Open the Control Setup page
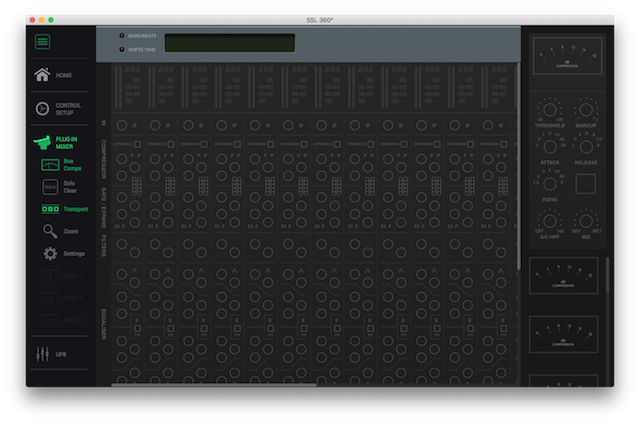Screen dimensions: 640x424 point(58,109)
